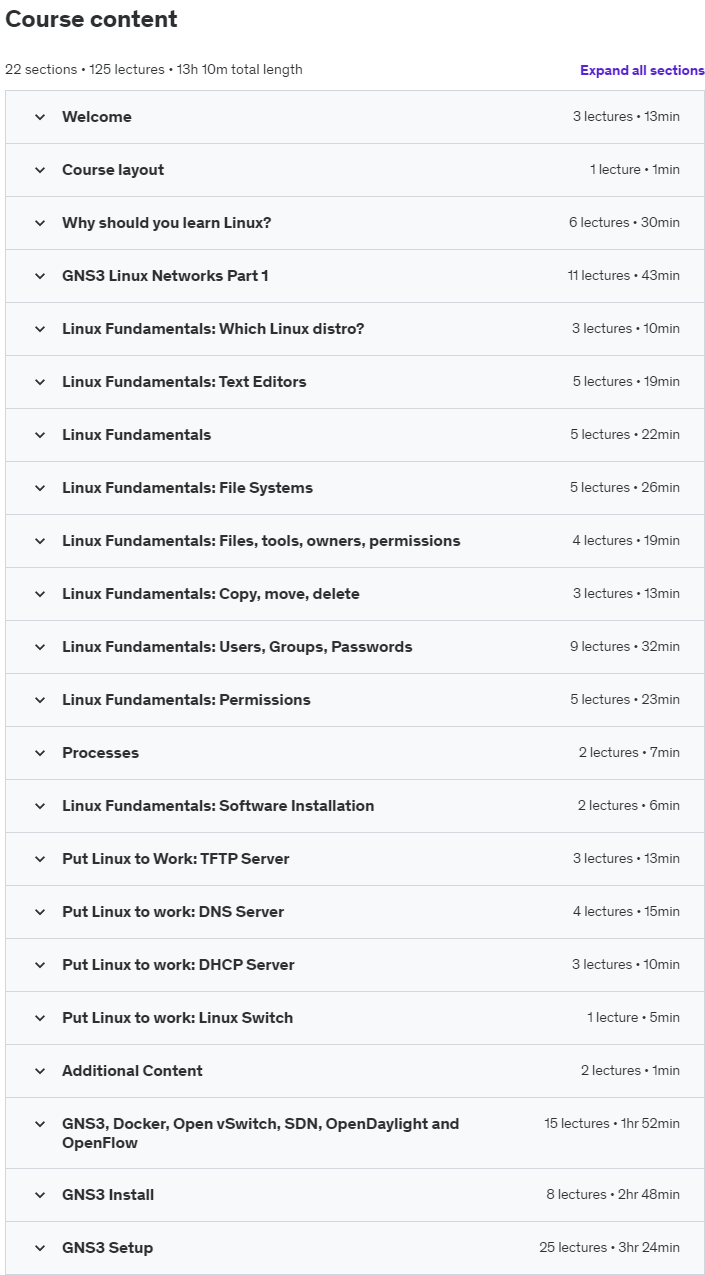
Task: Expand chevron next to Which Linux distro? section
Action: (x=40, y=329)
